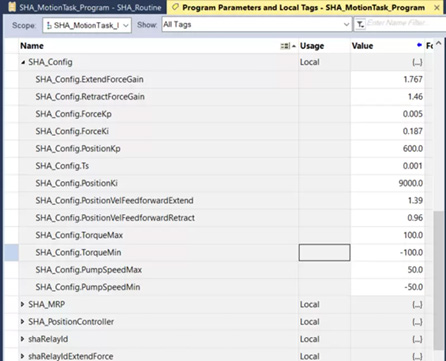Image resolution: width=446 pixels, height=361 pixels.
Task: Collapse the SHA_Config tag tree
Action: pyautogui.click(x=23, y=62)
